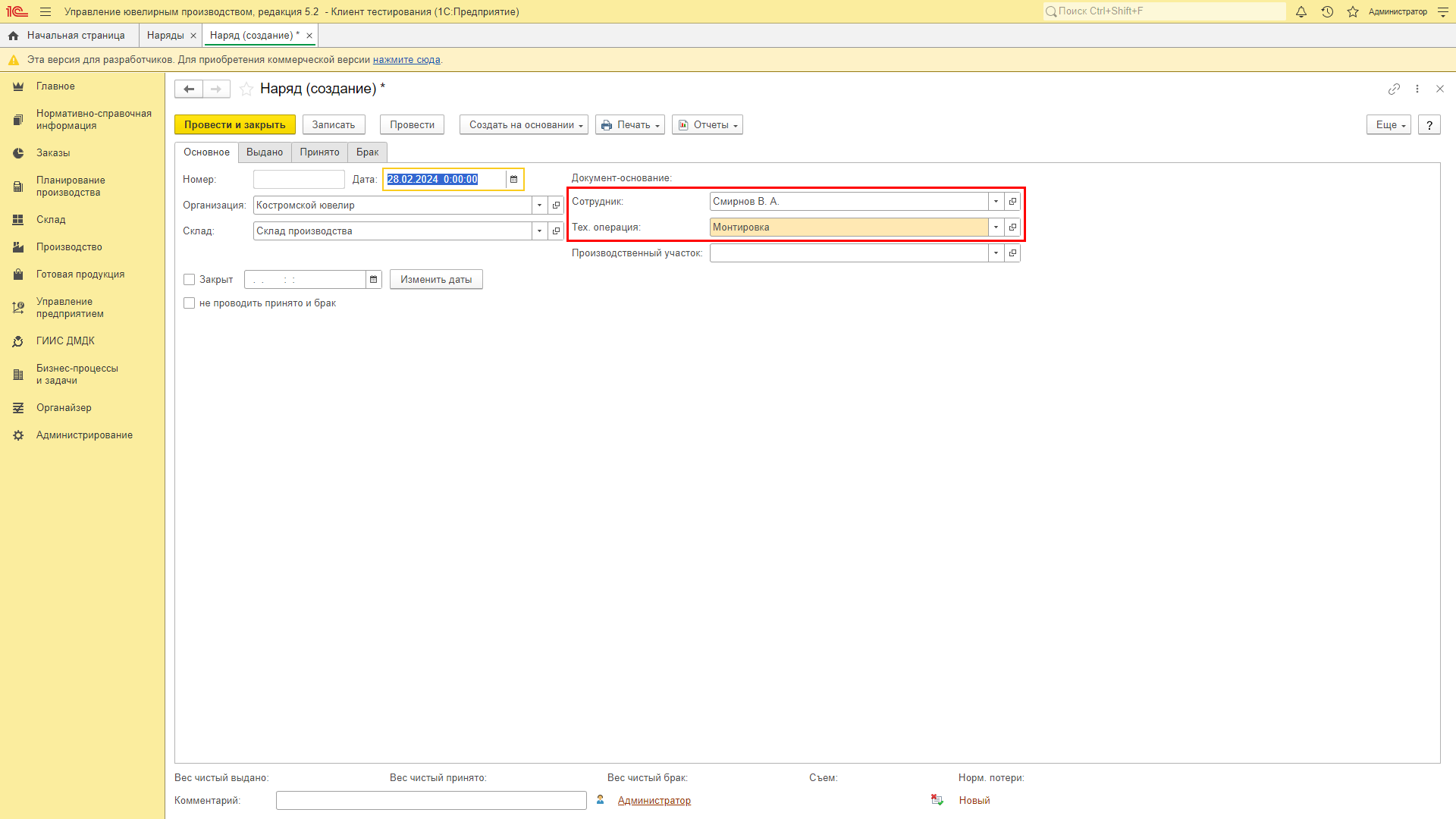Screen dimensions: 1456x819
Task: Click Провести и закрыть button
Action: tap(235, 125)
